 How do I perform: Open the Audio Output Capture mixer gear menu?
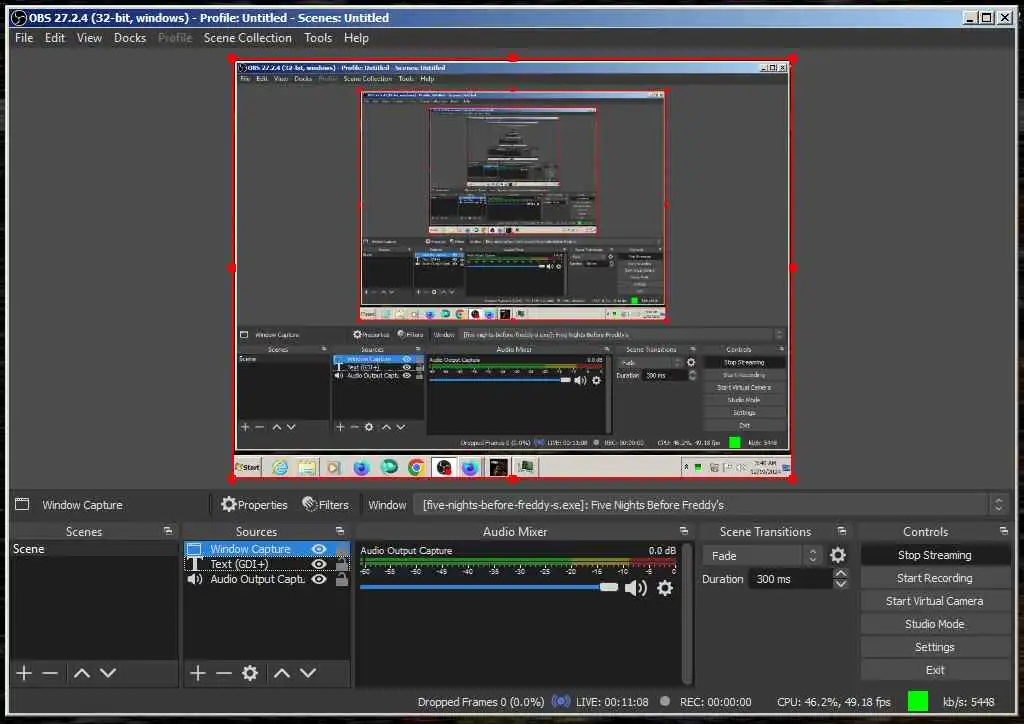(x=665, y=588)
